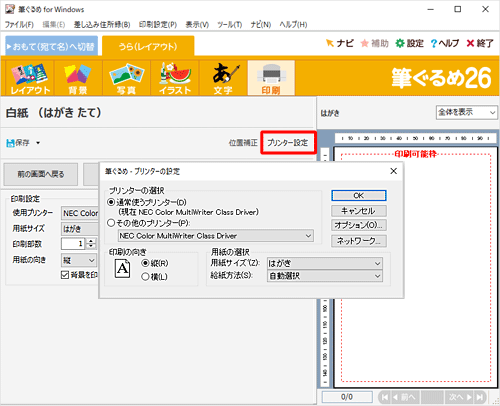Click the 終了 red X exit icon
The image size is (500, 406).
tap(480, 43)
